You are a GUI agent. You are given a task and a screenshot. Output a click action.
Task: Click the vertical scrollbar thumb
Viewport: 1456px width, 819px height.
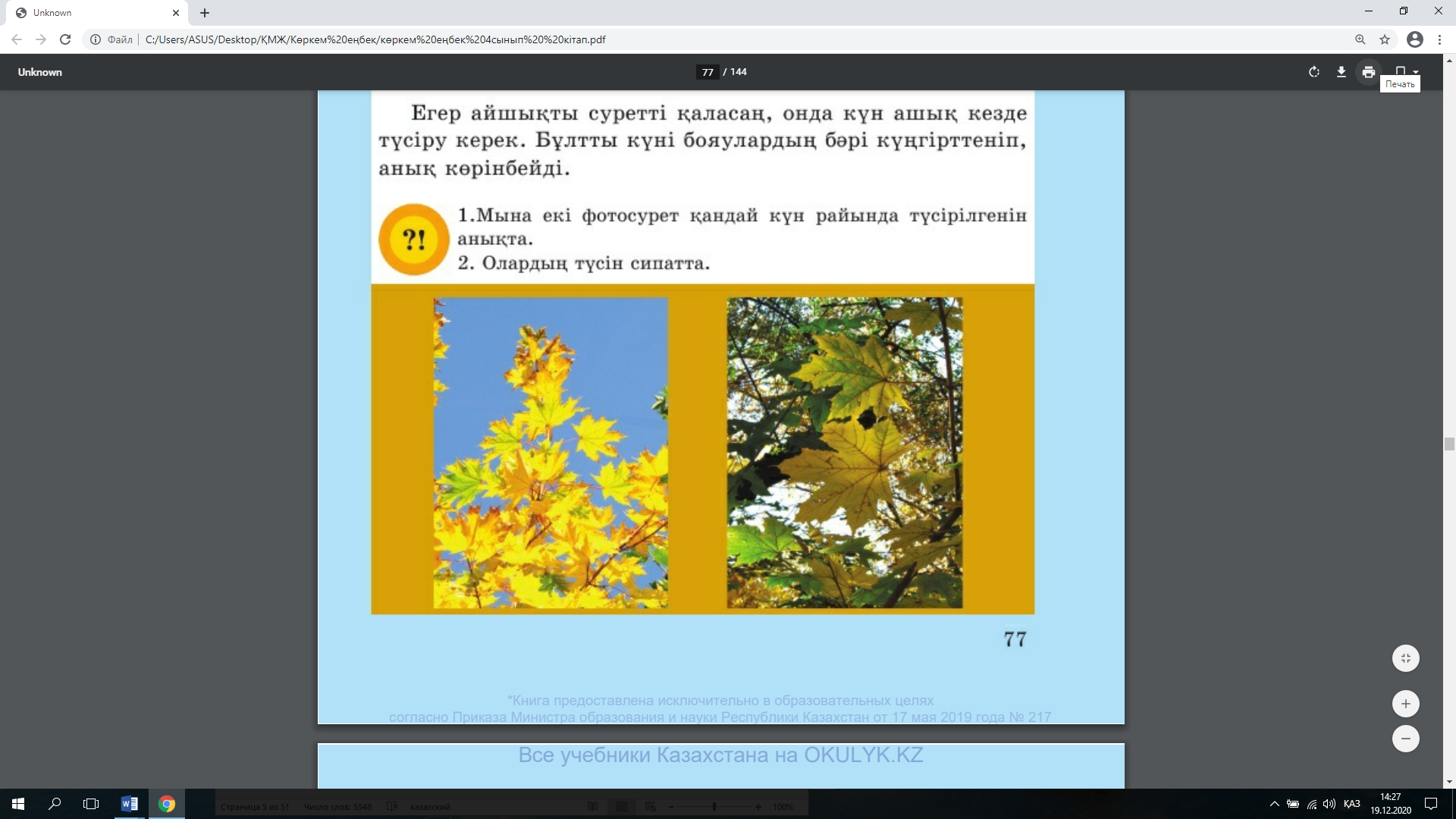click(1449, 444)
